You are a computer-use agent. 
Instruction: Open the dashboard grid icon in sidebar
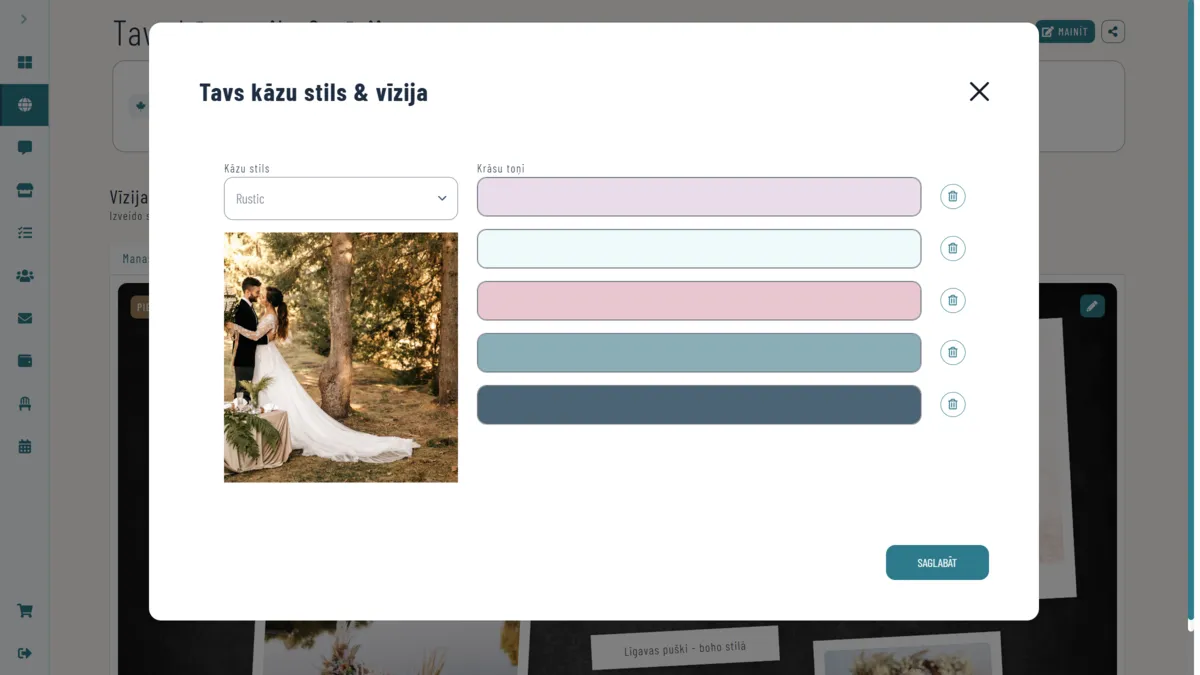(x=25, y=62)
